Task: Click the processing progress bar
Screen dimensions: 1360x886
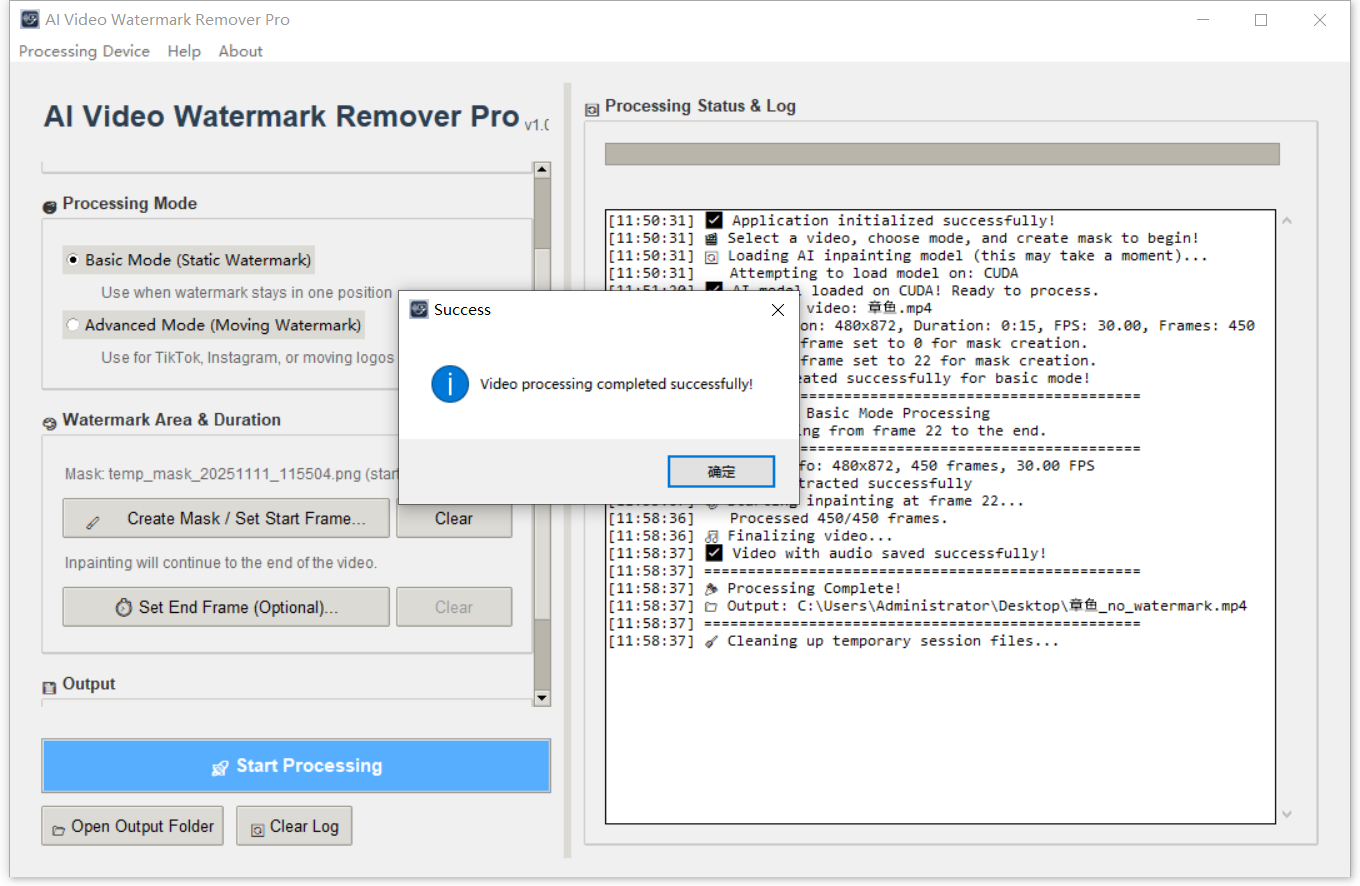Action: 941,154
